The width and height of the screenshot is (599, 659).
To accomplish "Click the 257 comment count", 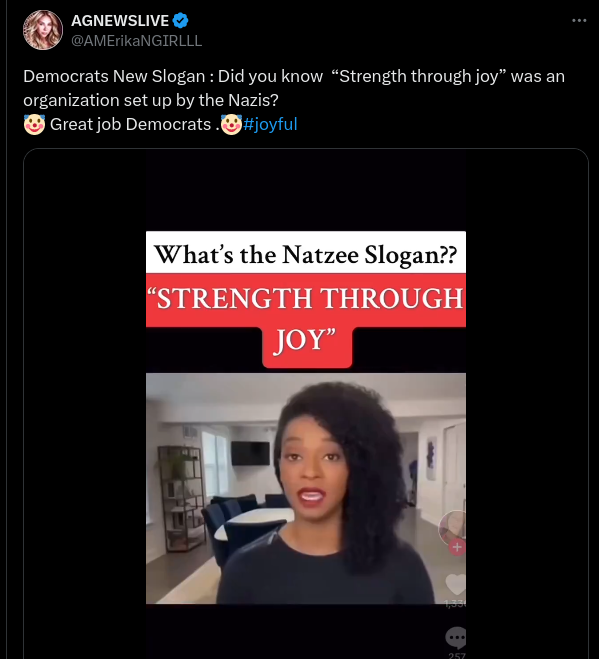I will click(457, 655).
